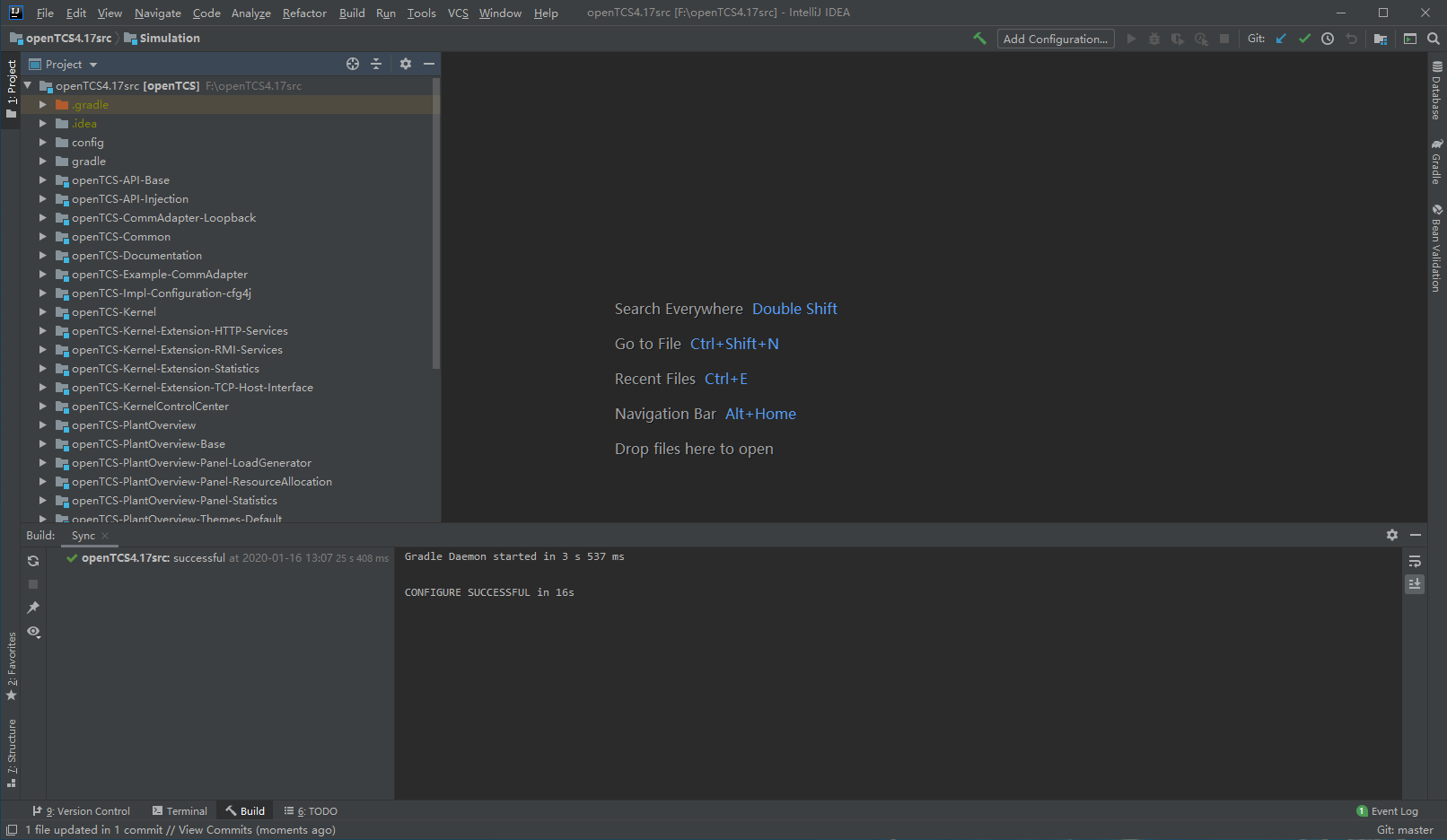Select openTCS-Documentation in tree
This screenshot has width=1447, height=840.
pos(136,256)
